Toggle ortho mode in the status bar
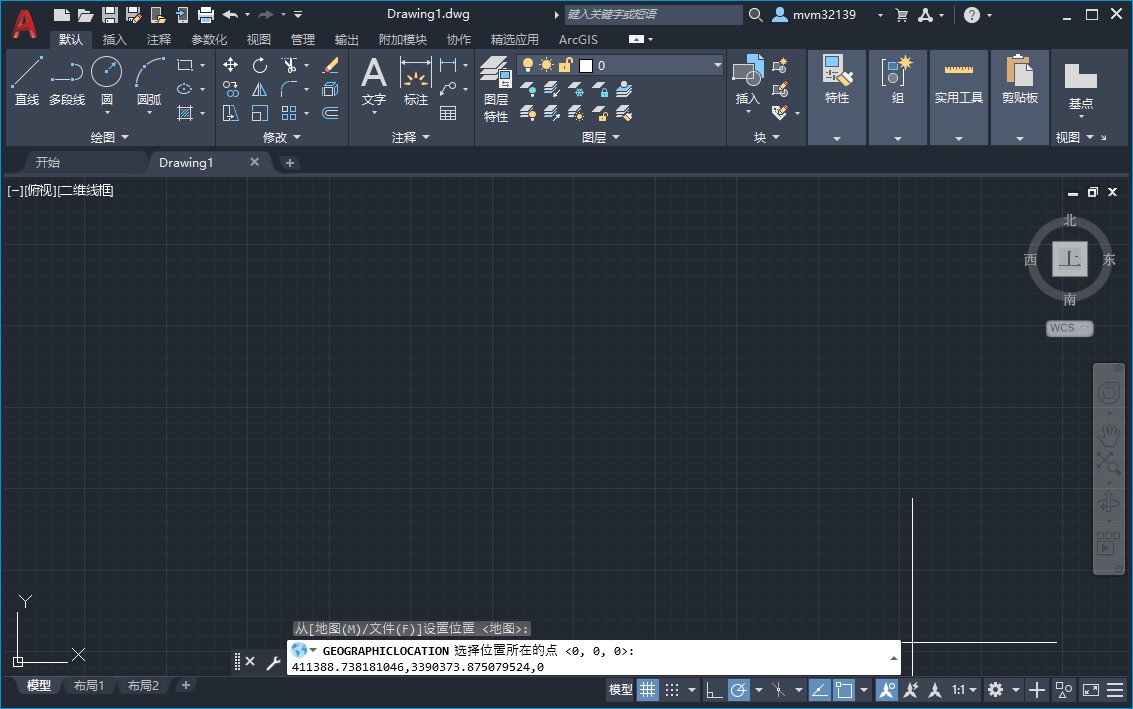The height and width of the screenshot is (709, 1133). click(x=714, y=690)
